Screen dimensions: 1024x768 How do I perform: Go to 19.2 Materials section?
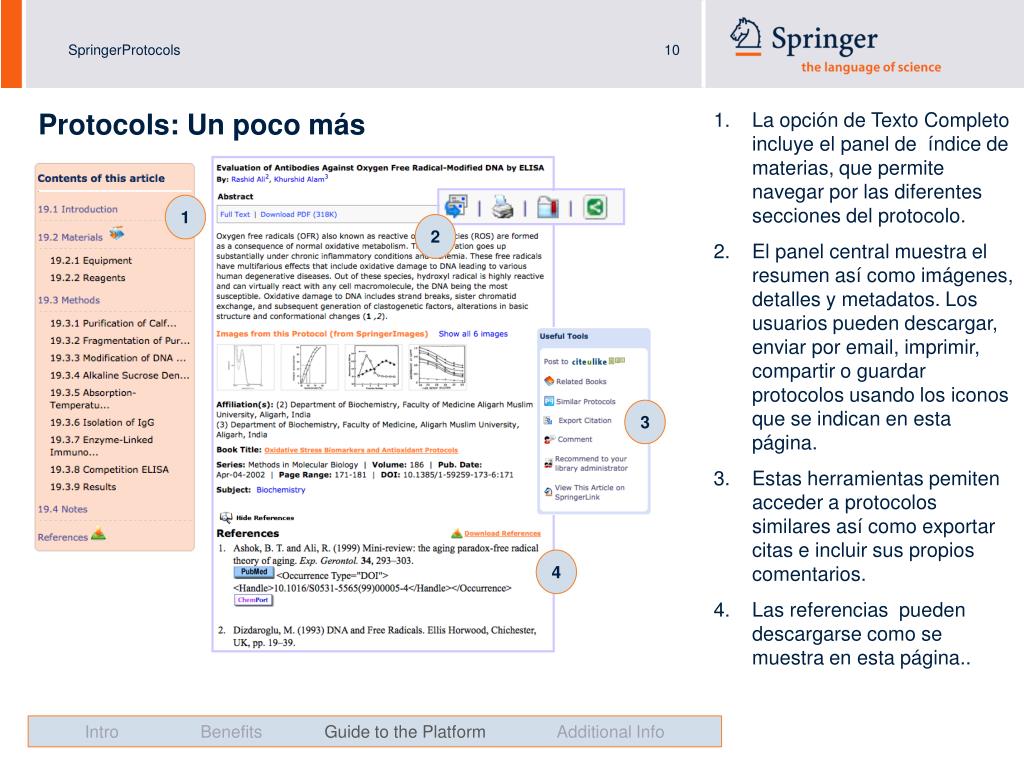coord(70,237)
